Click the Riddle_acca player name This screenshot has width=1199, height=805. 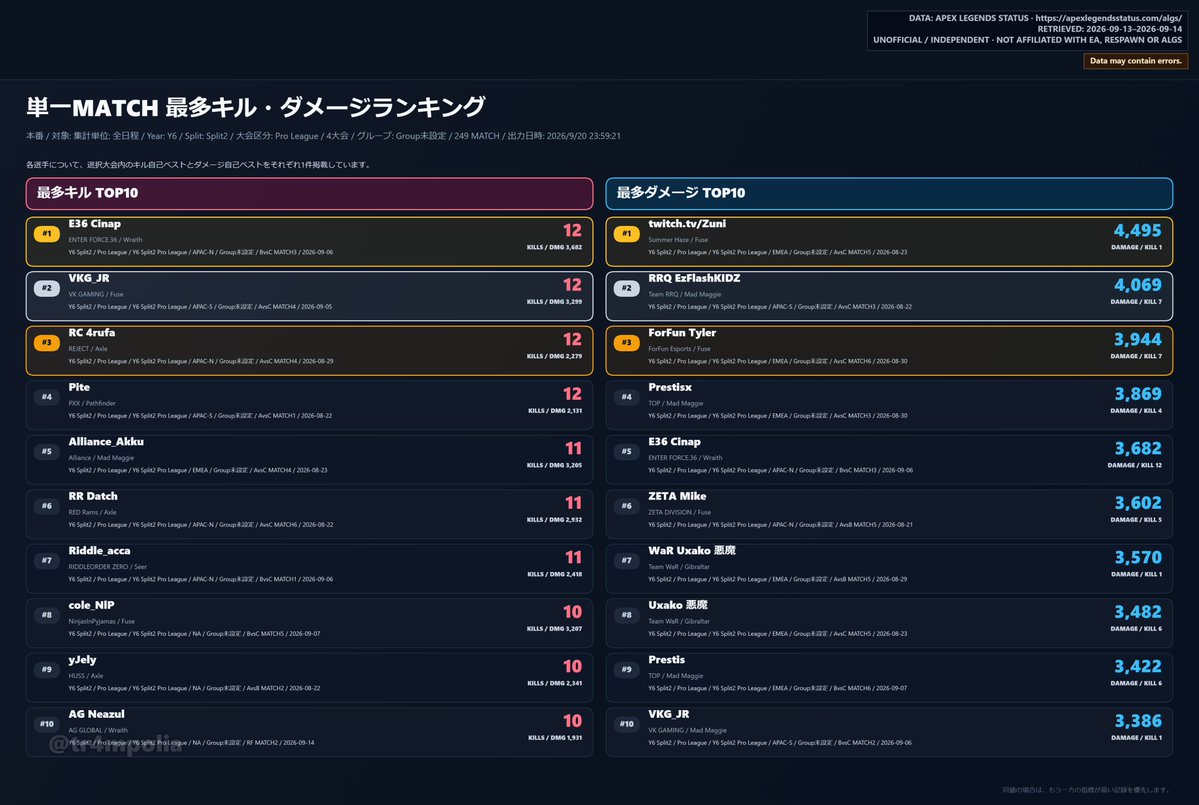click(x=99, y=550)
